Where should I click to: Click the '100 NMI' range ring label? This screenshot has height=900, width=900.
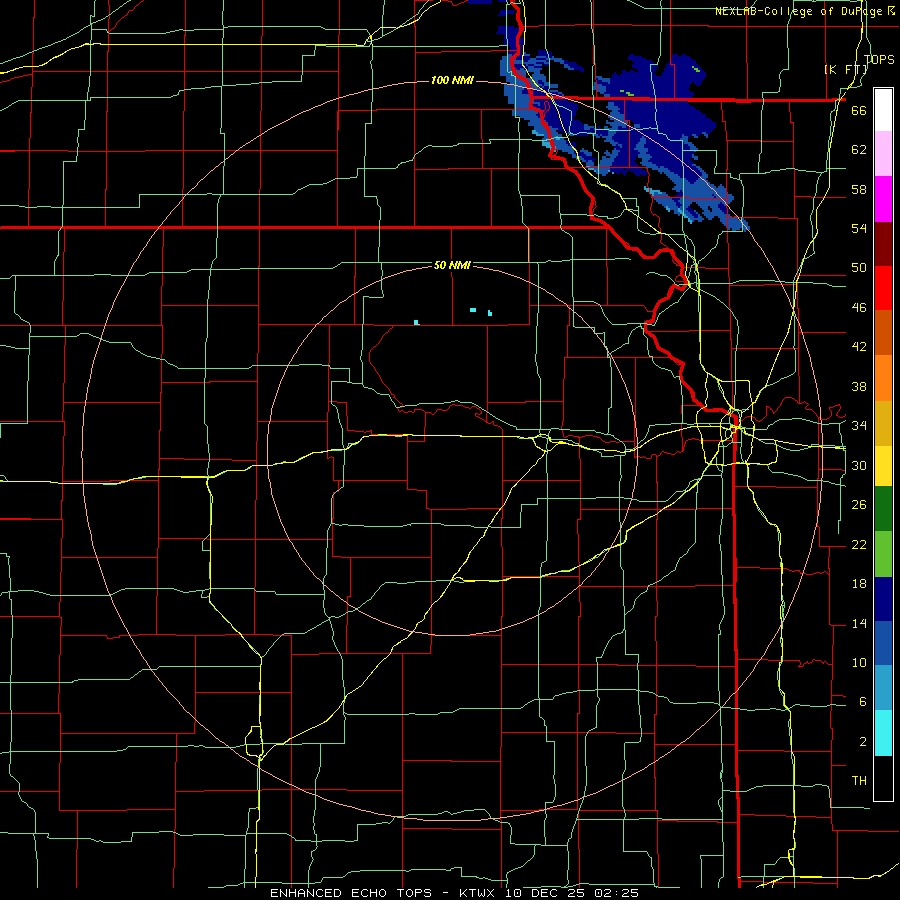pyautogui.click(x=452, y=80)
